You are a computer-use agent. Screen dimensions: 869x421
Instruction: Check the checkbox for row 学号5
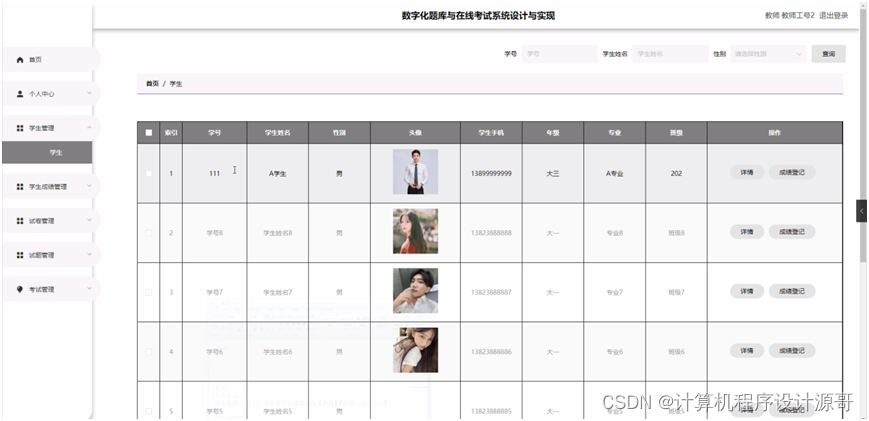pyautogui.click(x=149, y=411)
